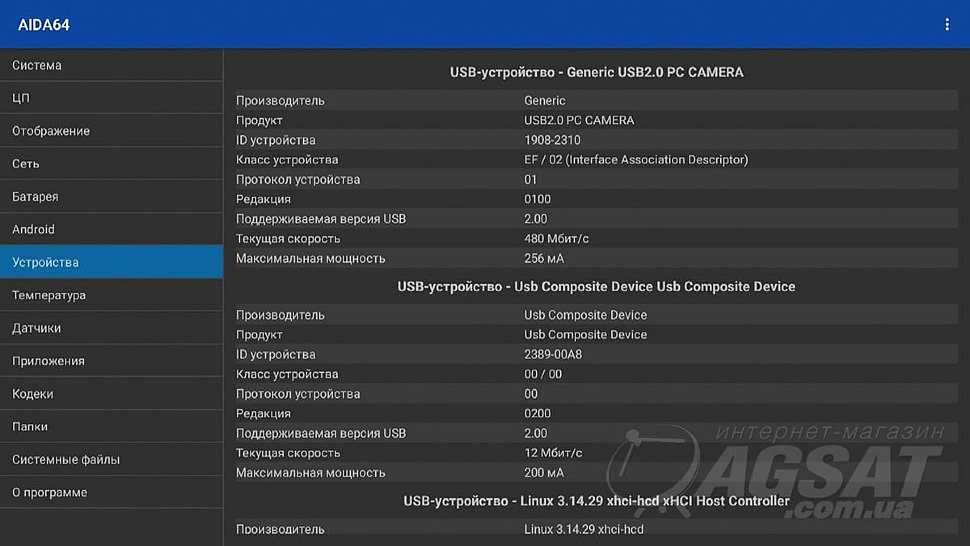Viewport: 970px width, 546px height.
Task: Select device ID 2389-00A8
Action: tap(552, 354)
